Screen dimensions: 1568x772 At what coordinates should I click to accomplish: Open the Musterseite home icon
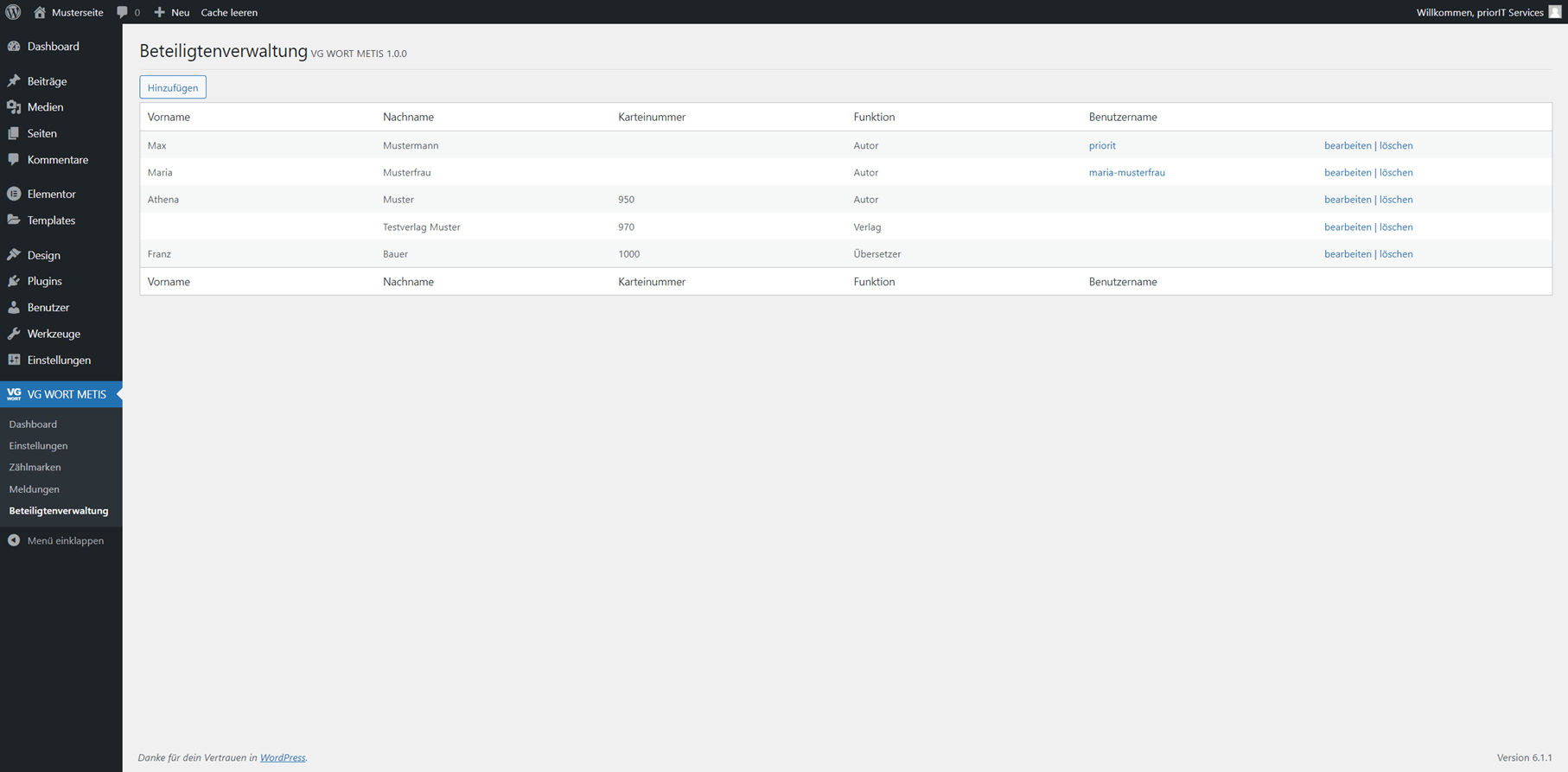coord(40,12)
